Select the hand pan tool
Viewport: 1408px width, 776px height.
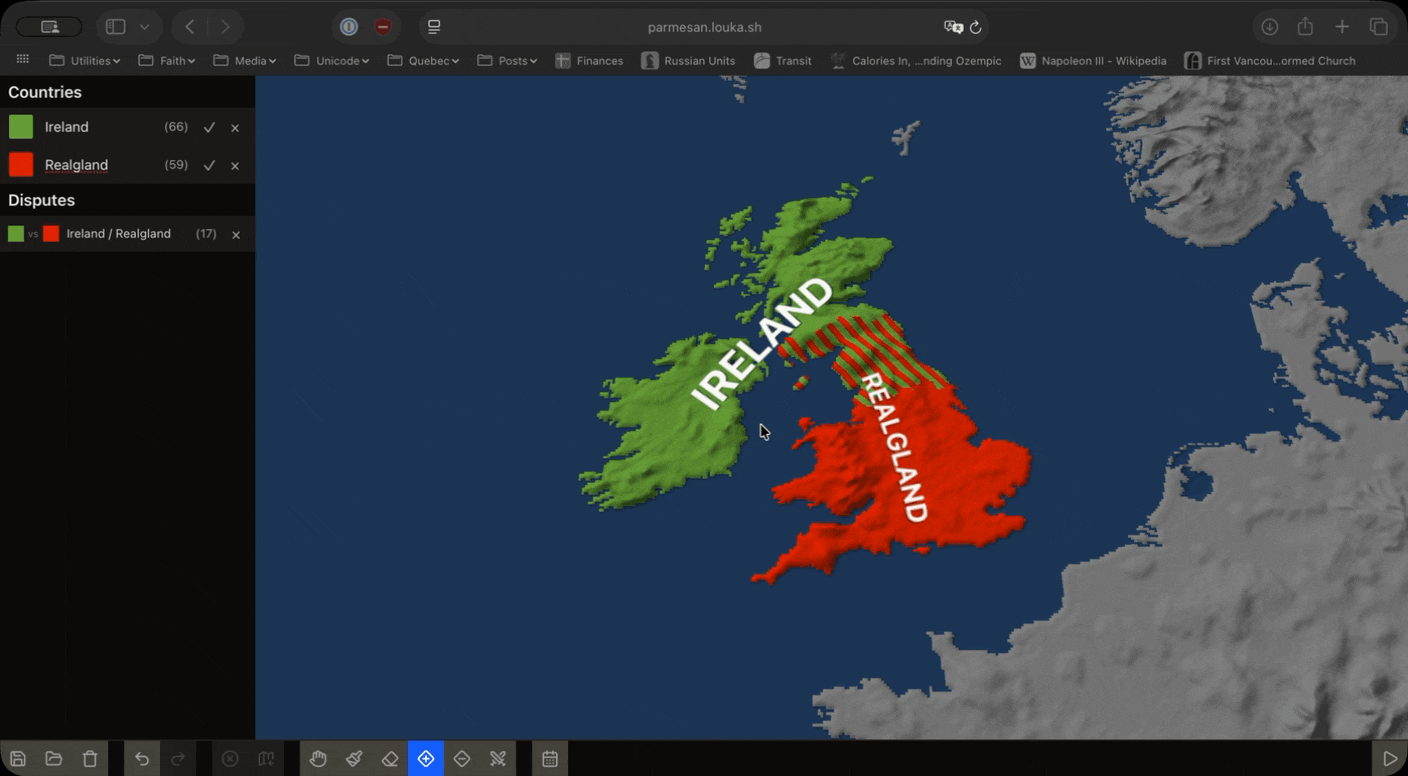pyautogui.click(x=318, y=759)
